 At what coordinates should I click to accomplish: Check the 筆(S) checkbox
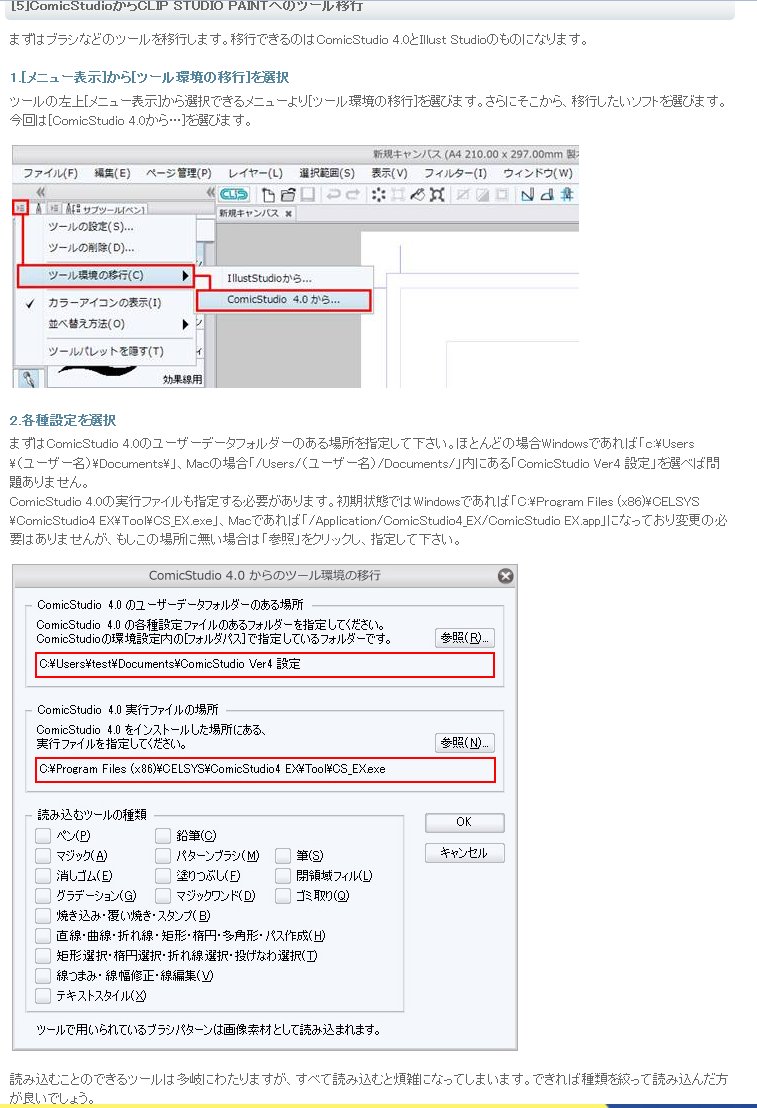pos(283,856)
